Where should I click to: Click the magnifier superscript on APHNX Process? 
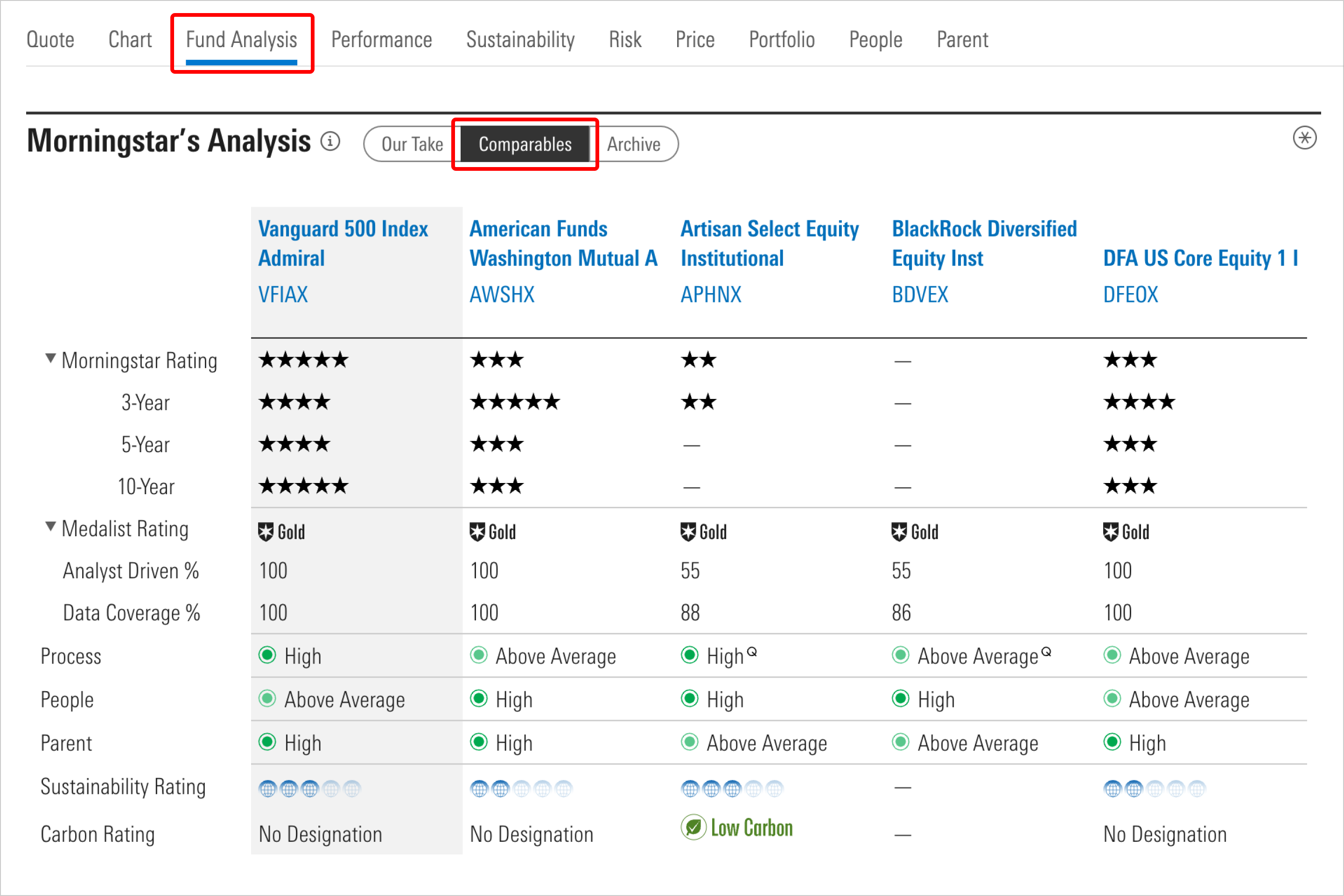(x=752, y=651)
